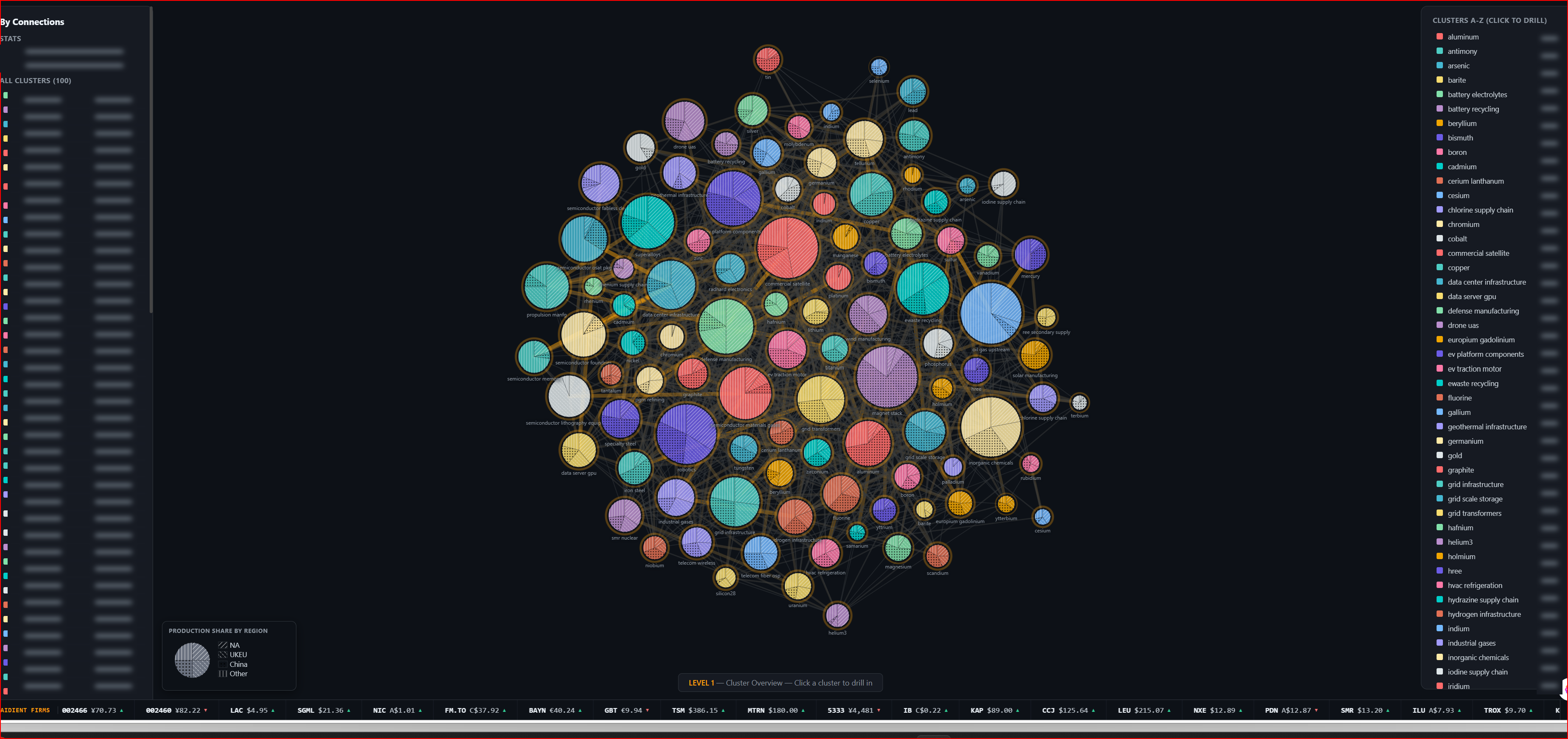1568x739 pixels.
Task: Open the inorganic chemicals cluster node
Action: [991, 427]
